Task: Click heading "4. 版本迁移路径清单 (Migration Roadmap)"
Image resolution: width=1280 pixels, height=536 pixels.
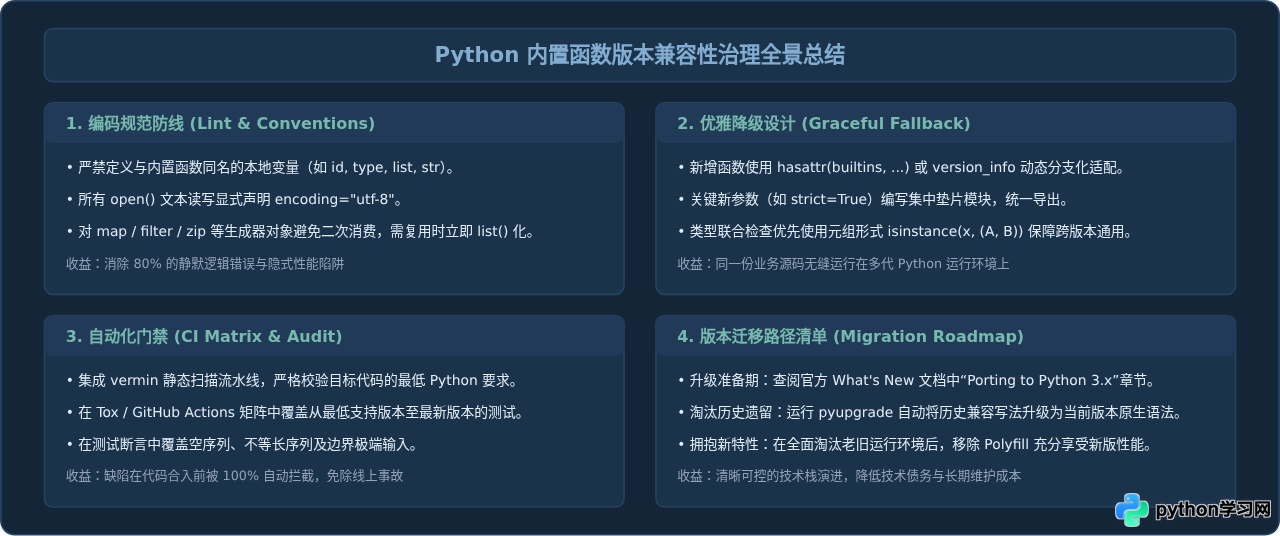Action: [850, 337]
